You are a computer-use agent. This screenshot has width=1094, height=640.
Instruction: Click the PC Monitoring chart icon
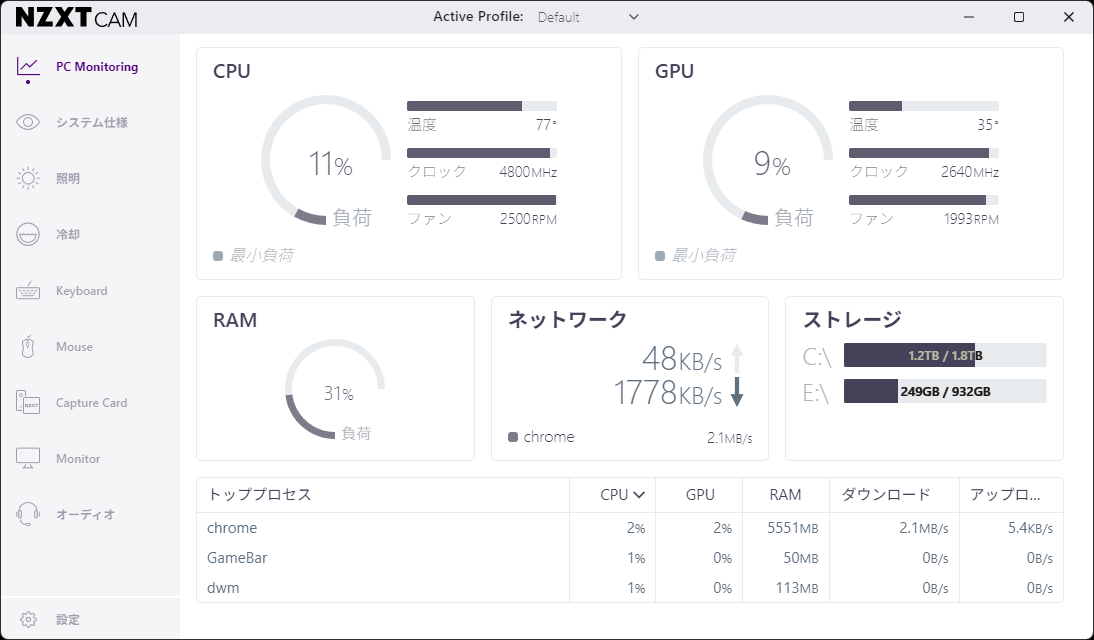(x=28, y=67)
